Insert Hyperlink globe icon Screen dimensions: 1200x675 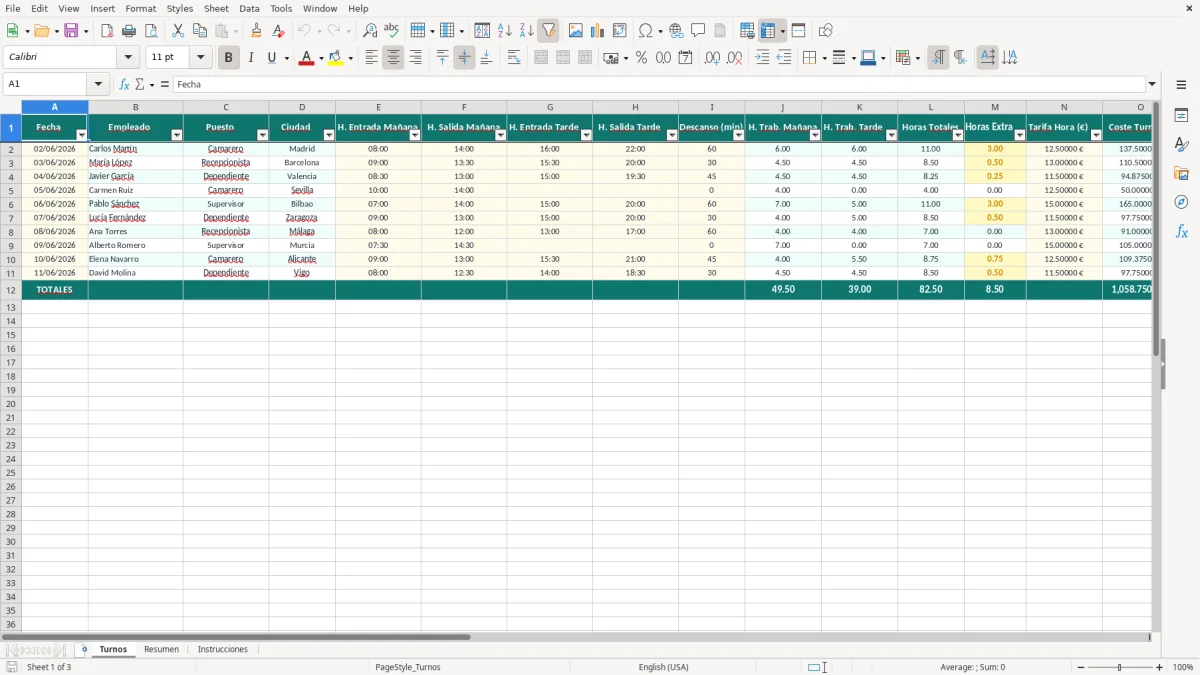(x=676, y=31)
